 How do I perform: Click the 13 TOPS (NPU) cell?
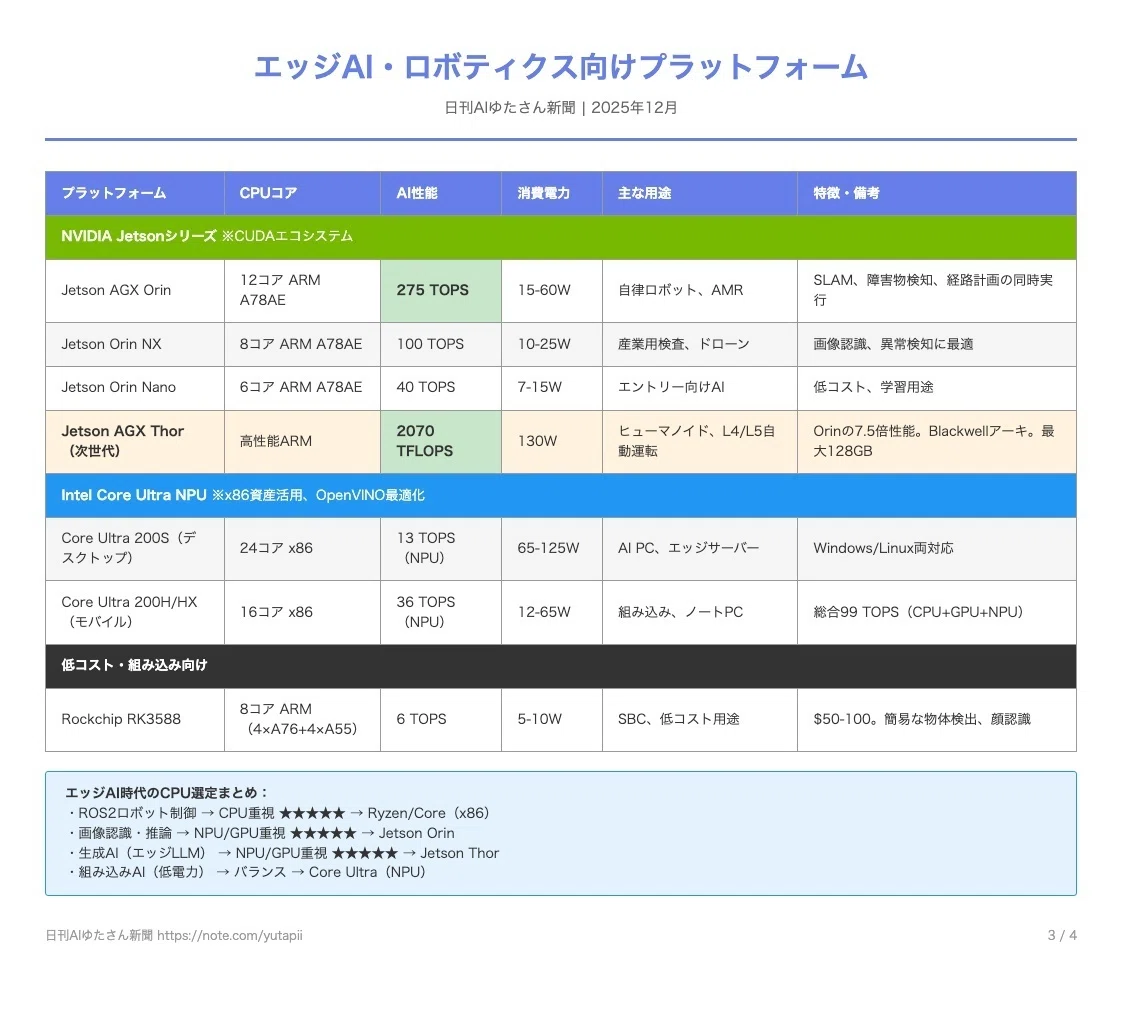tap(440, 549)
